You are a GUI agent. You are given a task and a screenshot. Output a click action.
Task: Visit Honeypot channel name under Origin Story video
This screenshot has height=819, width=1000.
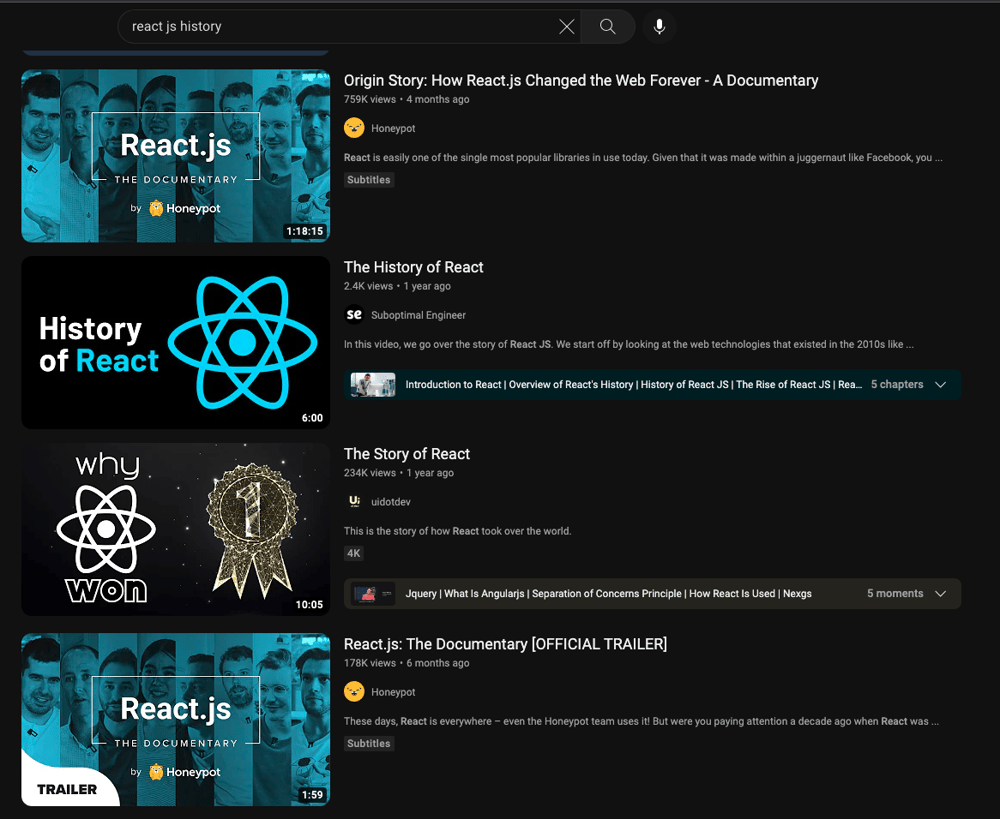click(393, 128)
